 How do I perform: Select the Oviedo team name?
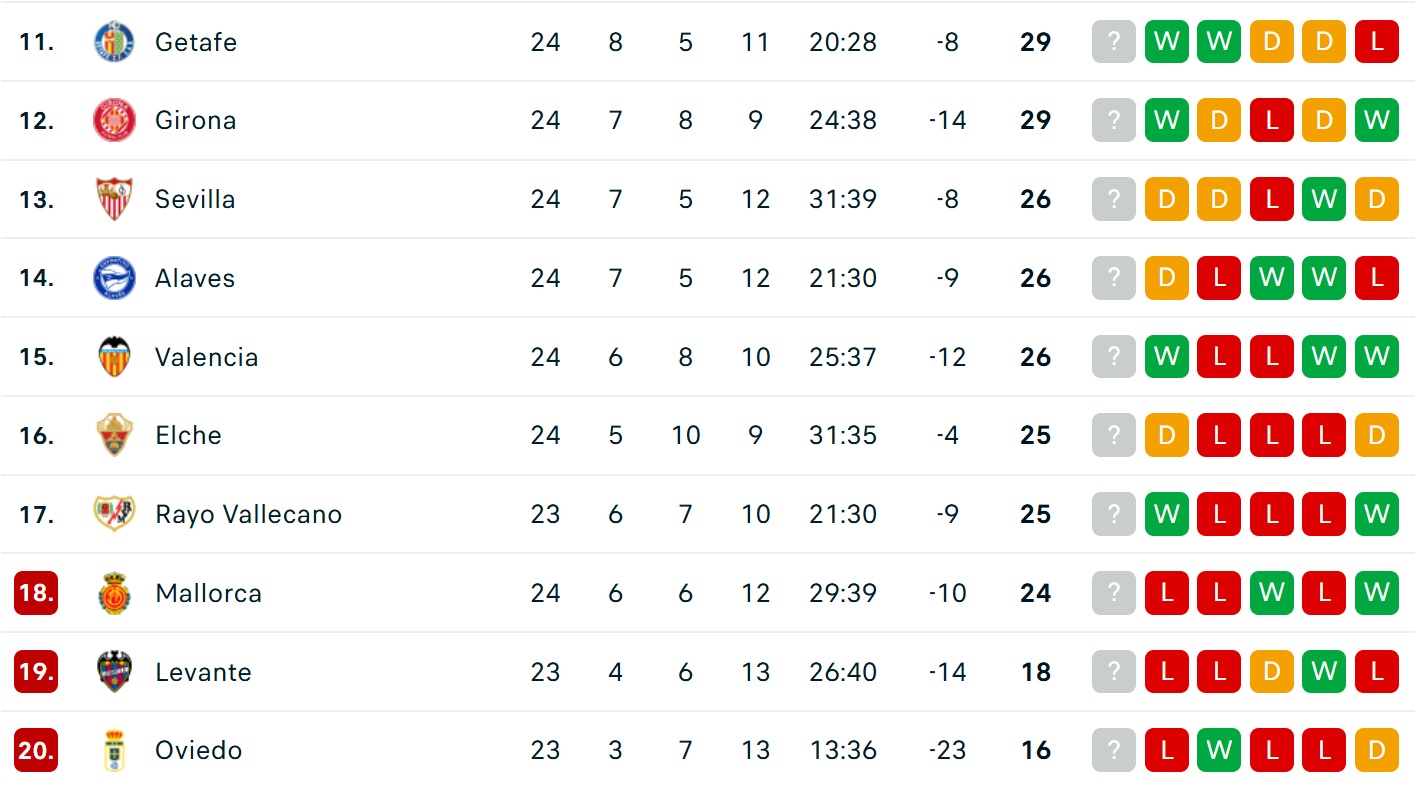pos(198,750)
